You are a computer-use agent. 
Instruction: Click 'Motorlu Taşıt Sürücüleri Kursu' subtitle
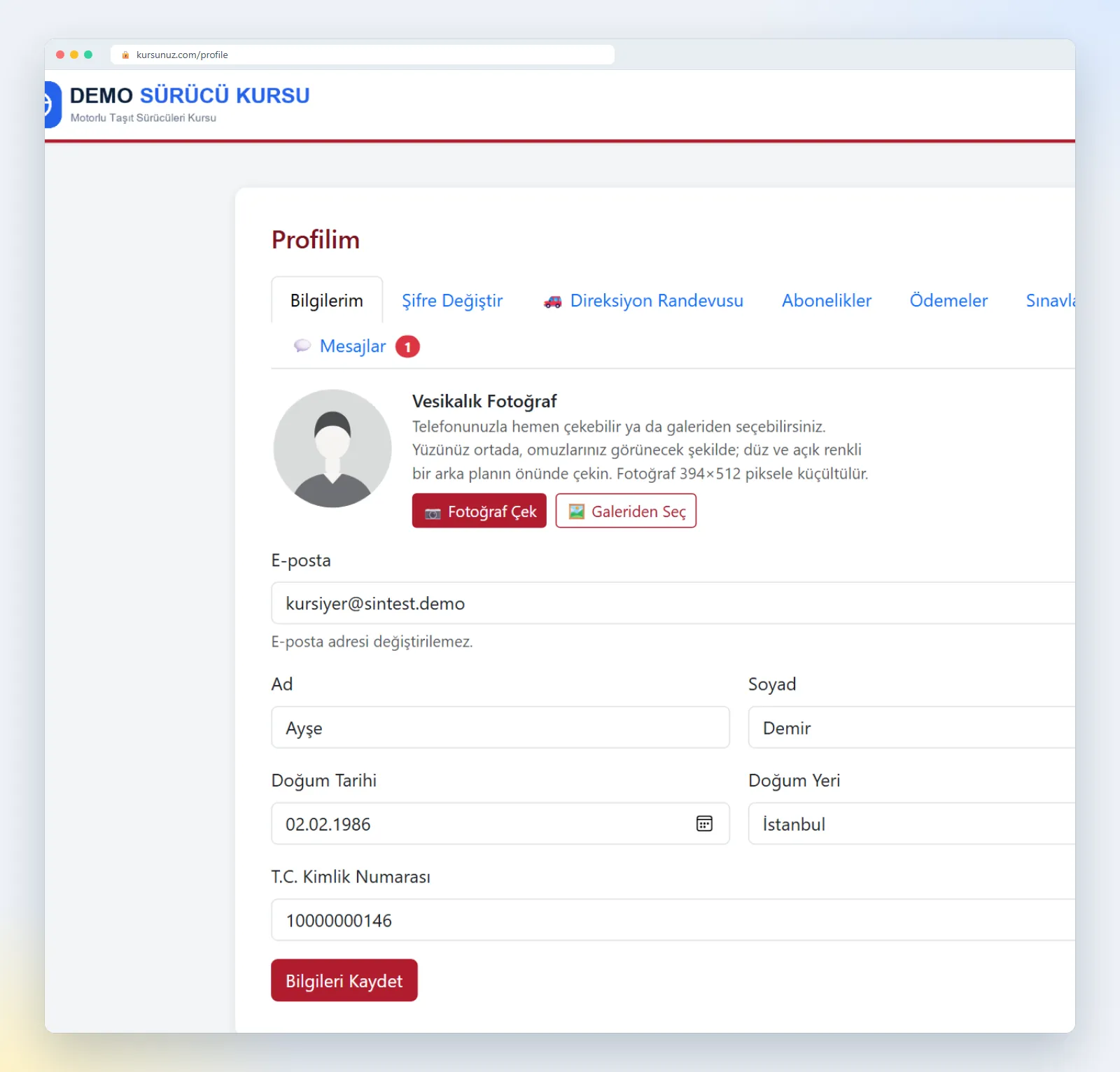[x=143, y=118]
